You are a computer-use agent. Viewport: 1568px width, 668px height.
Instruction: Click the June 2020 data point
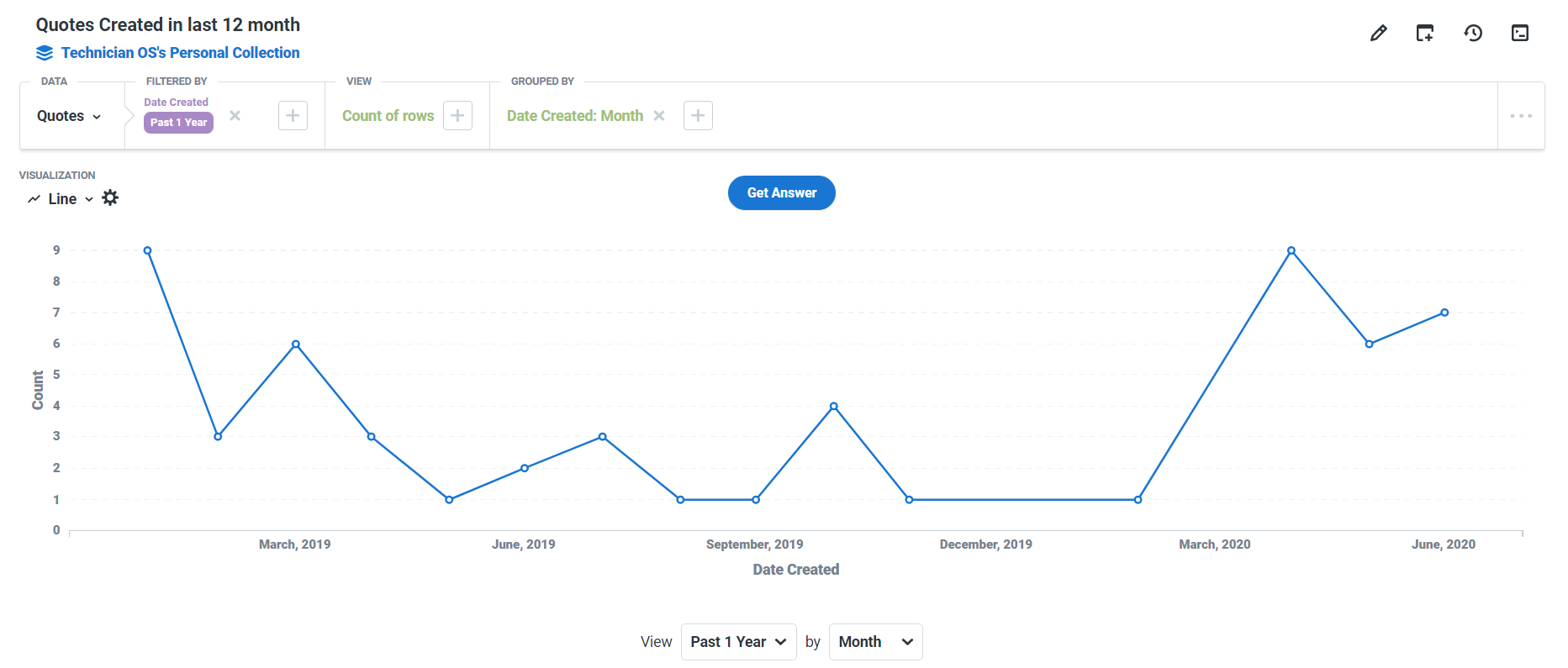[x=1444, y=313]
